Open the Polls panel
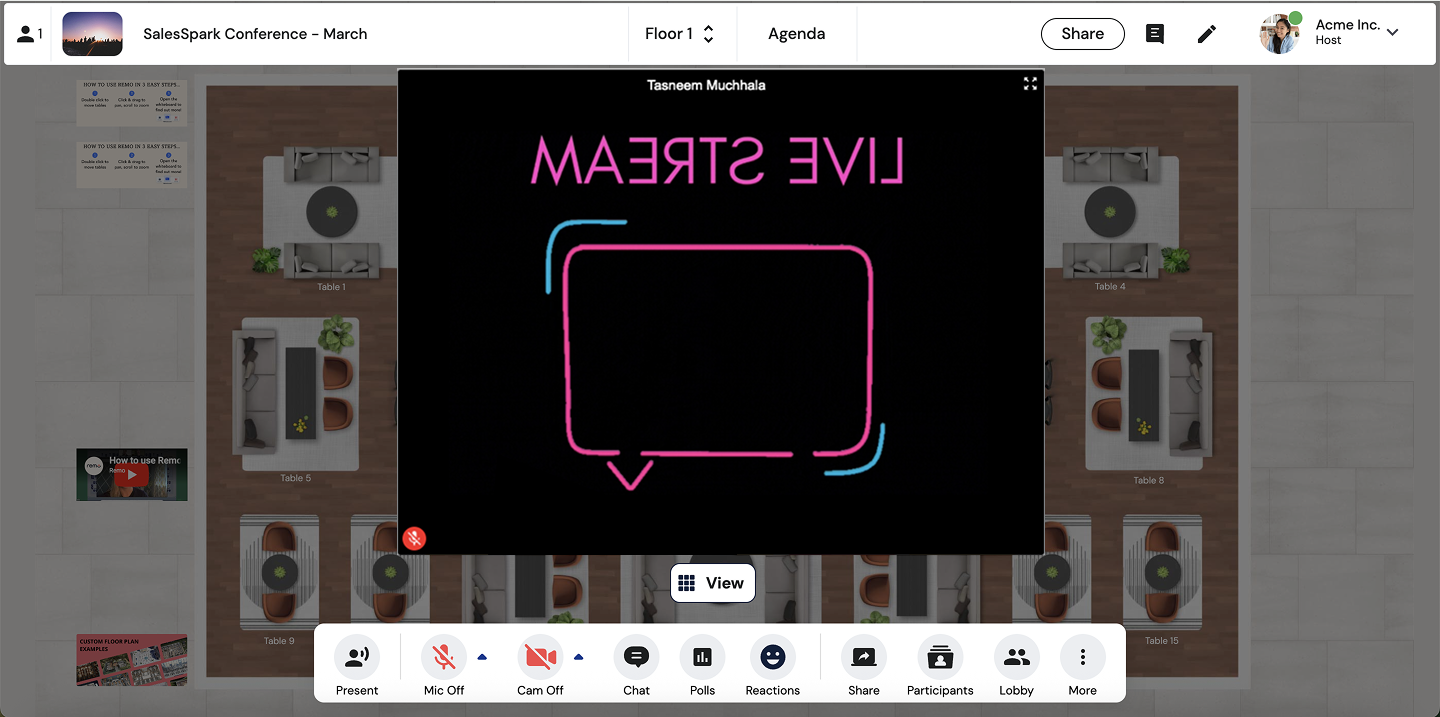This screenshot has width=1440, height=717. click(702, 658)
